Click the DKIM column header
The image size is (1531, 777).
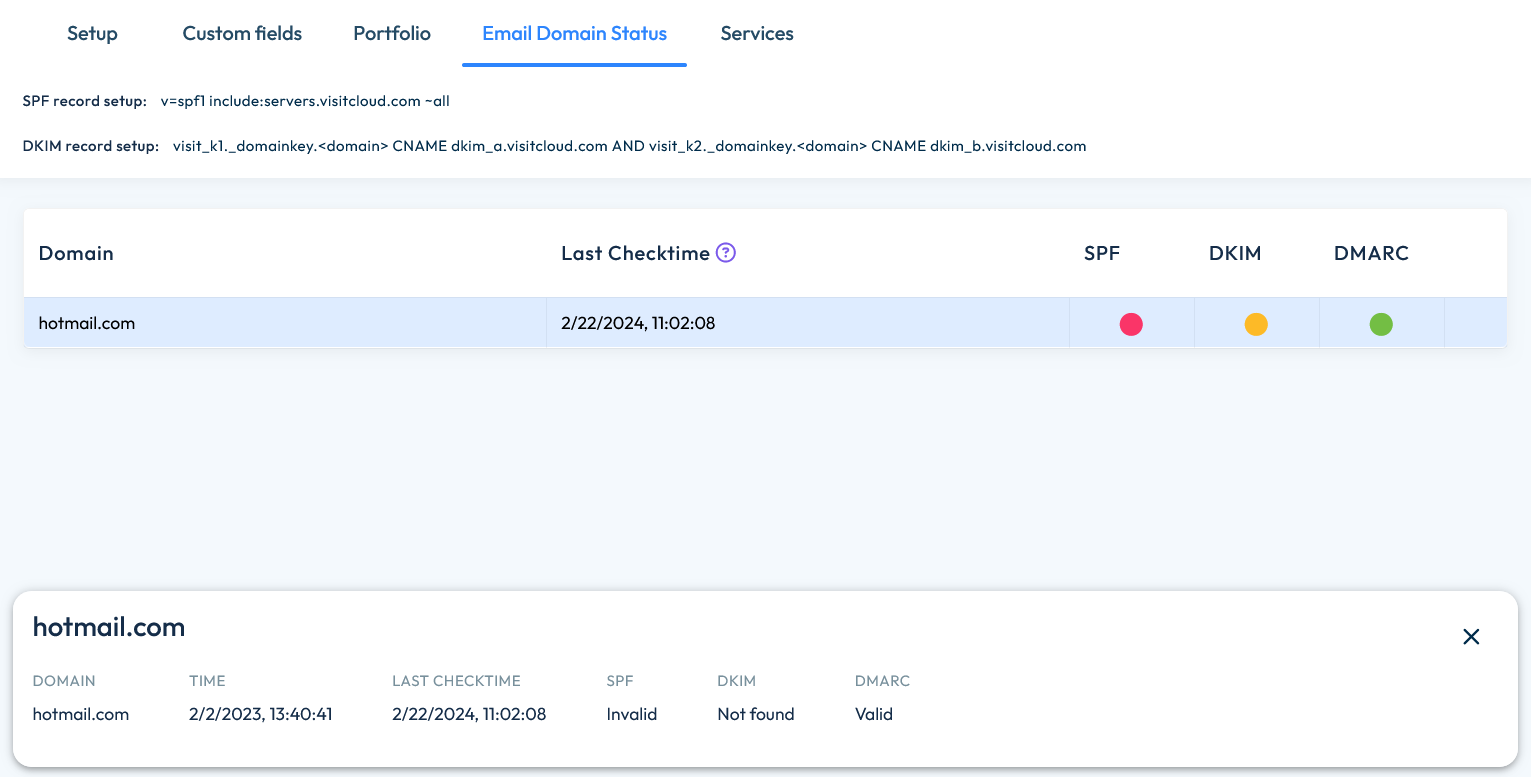coord(1234,253)
